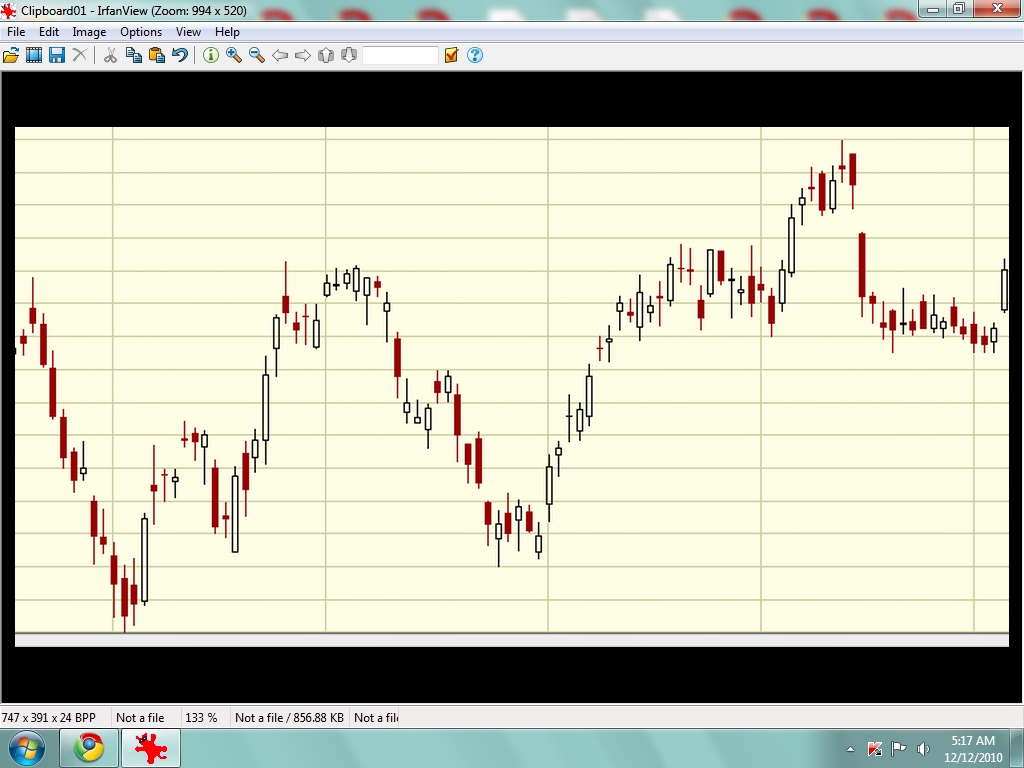This screenshot has height=768, width=1024.
Task: Open the Options menu
Action: 141,32
